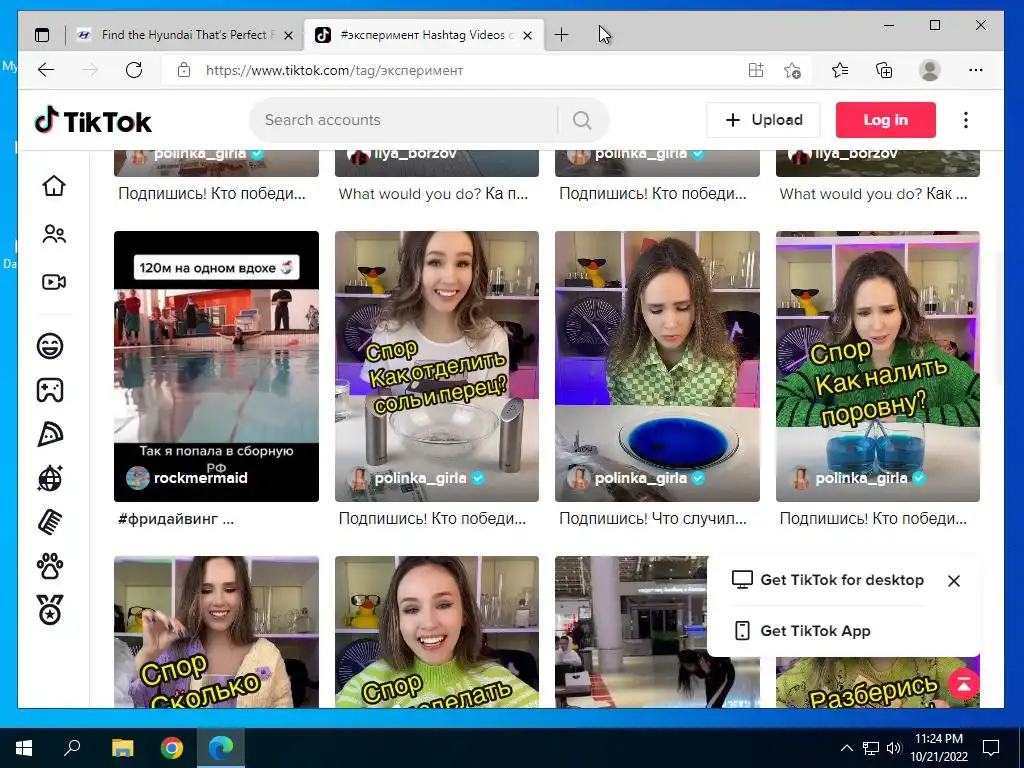
Task: Open the volume speaker icon in tray
Action: 894,748
